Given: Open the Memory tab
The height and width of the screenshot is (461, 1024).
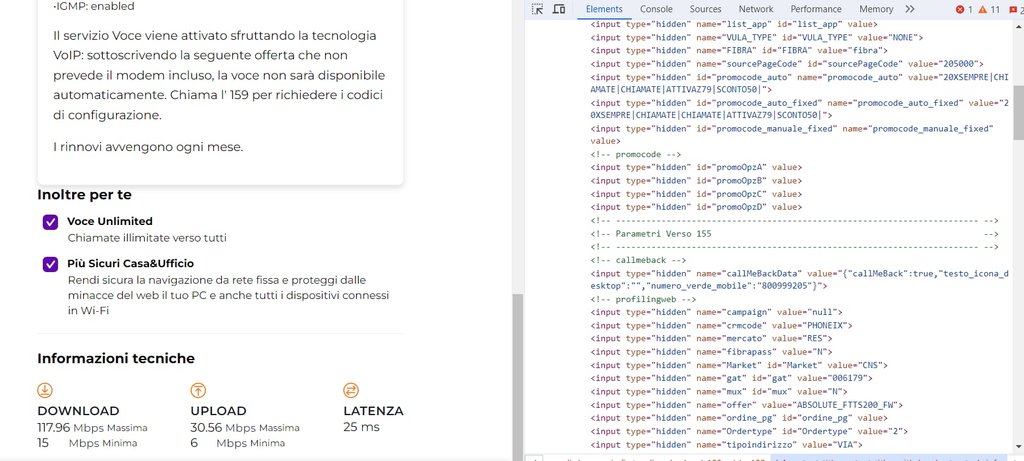Looking at the screenshot, I should 876,9.
